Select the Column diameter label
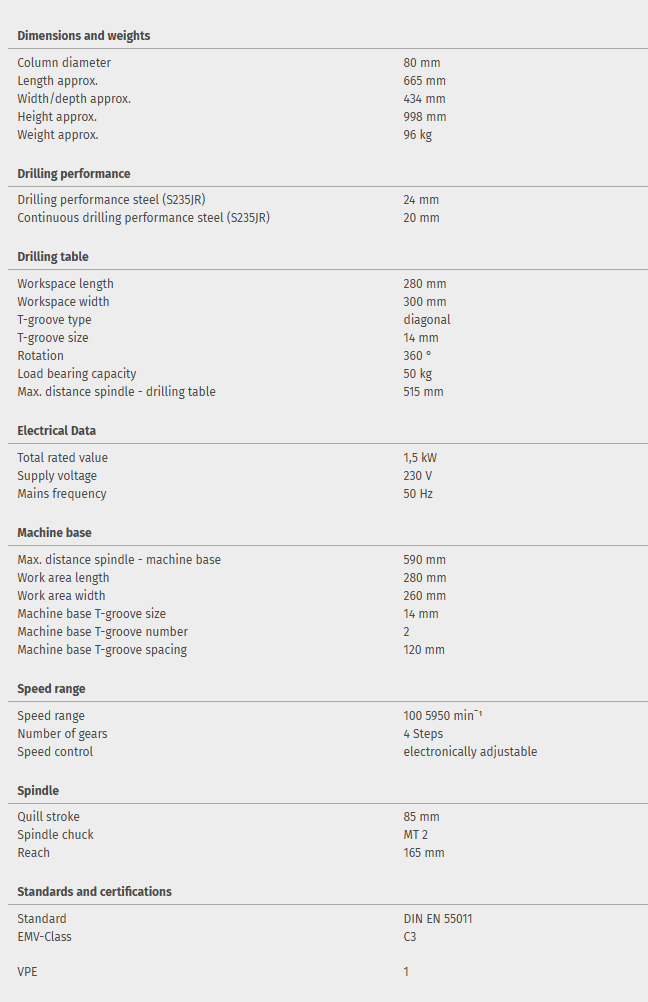Image resolution: width=648 pixels, height=1002 pixels. pos(64,63)
